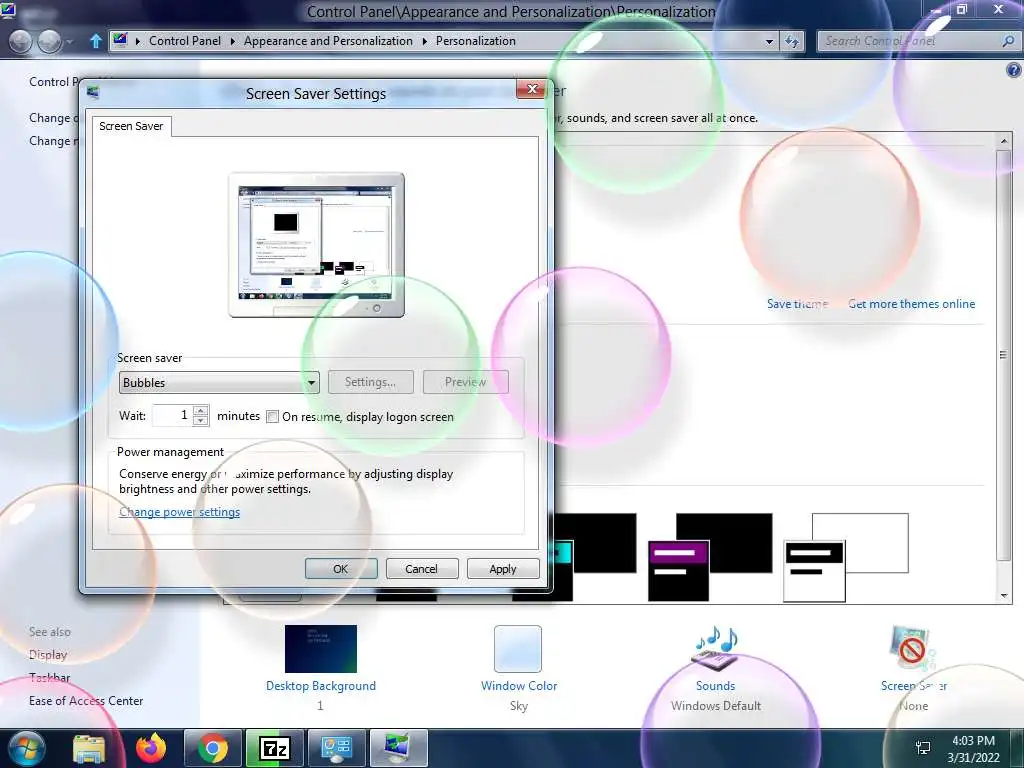Click the search magnifier icon
The image size is (1024, 768).
click(x=1008, y=41)
